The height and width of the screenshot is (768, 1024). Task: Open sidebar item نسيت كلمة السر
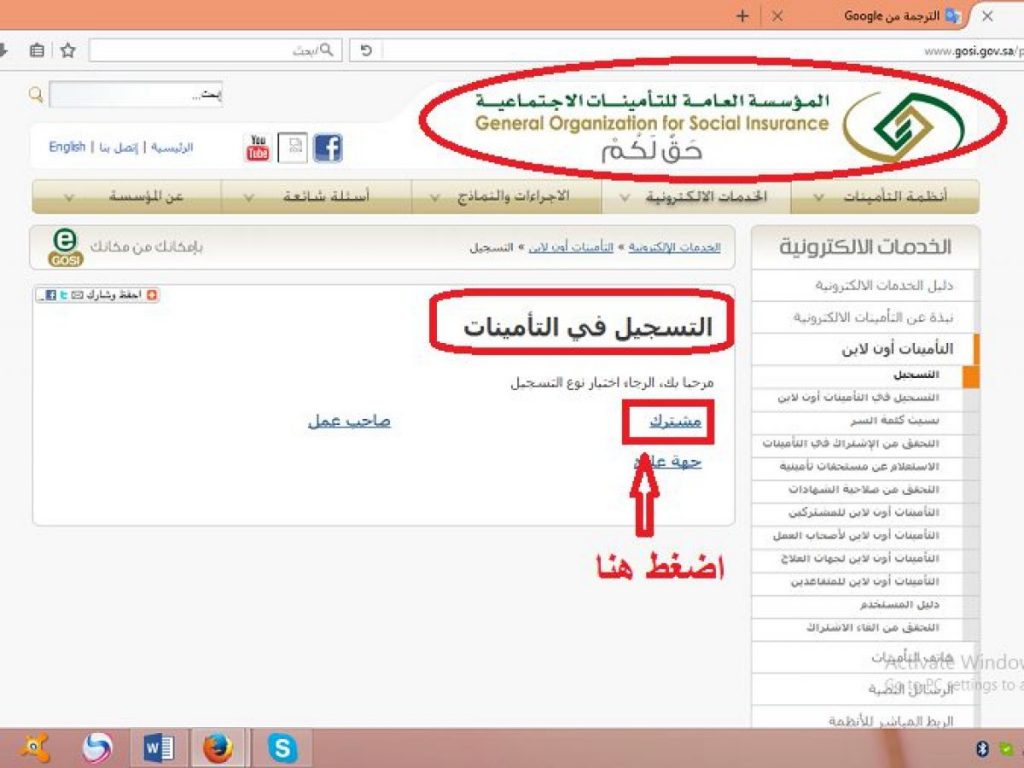click(x=895, y=421)
